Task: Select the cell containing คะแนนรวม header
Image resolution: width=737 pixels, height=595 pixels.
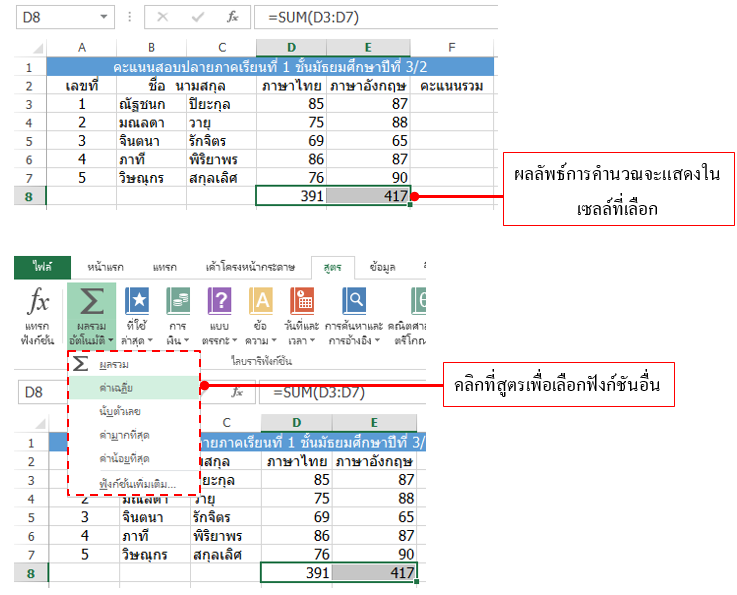Action: click(453, 87)
